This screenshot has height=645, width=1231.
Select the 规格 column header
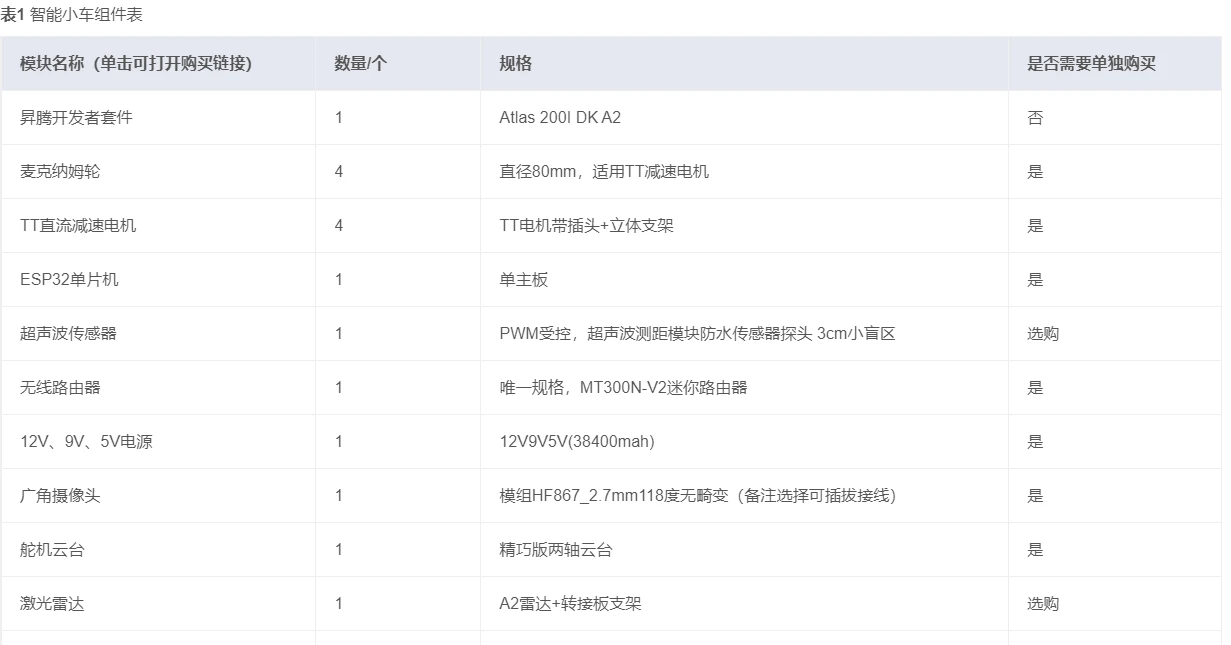(515, 64)
